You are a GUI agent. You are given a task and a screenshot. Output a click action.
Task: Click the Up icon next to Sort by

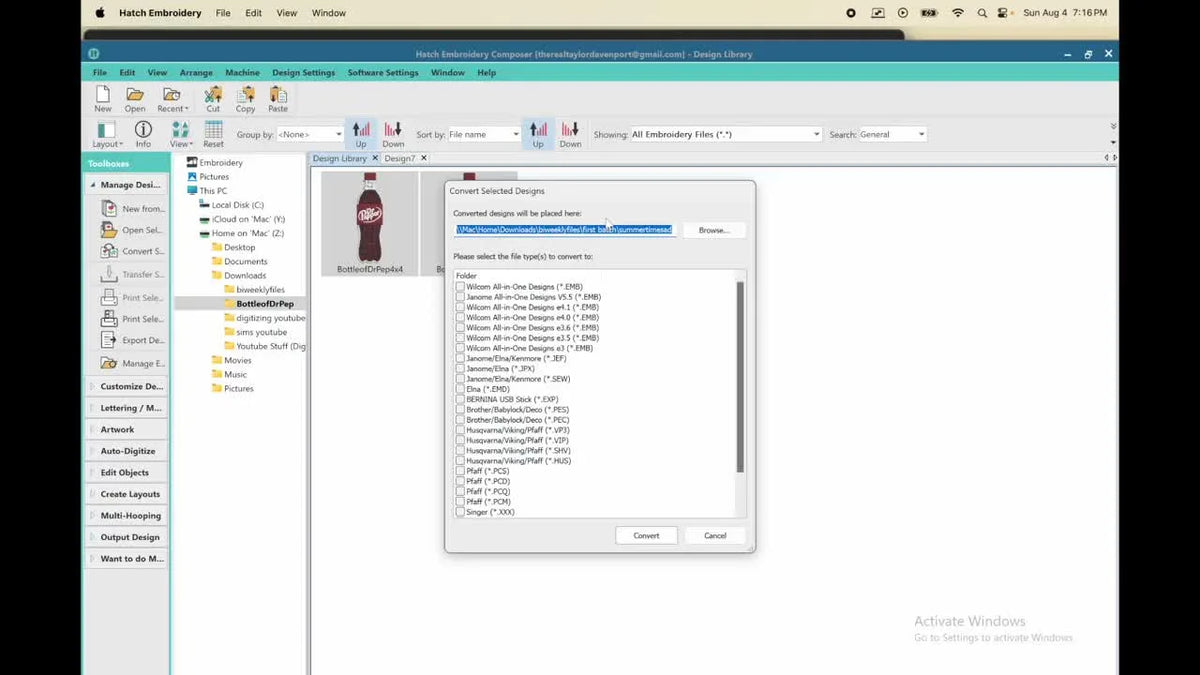(538, 134)
